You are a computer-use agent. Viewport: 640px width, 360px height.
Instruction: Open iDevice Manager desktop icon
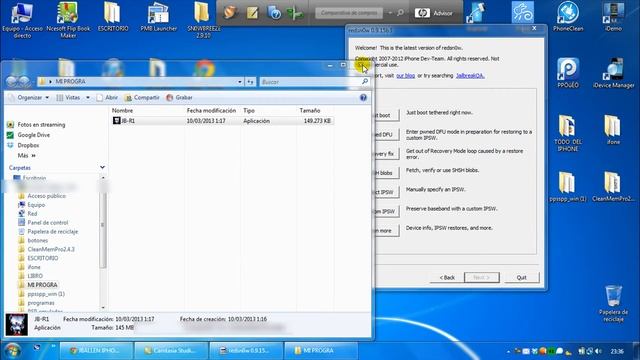click(613, 73)
